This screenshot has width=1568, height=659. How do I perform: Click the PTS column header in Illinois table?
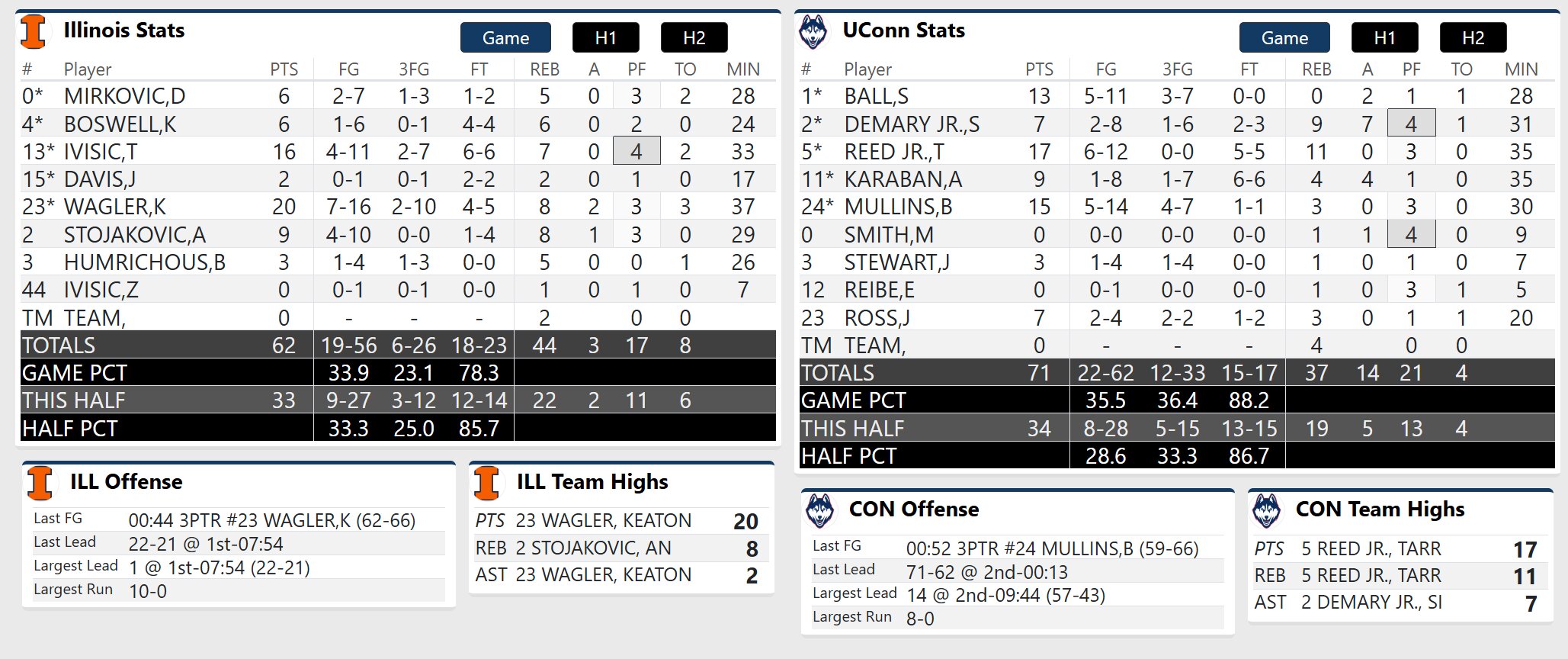(x=284, y=69)
